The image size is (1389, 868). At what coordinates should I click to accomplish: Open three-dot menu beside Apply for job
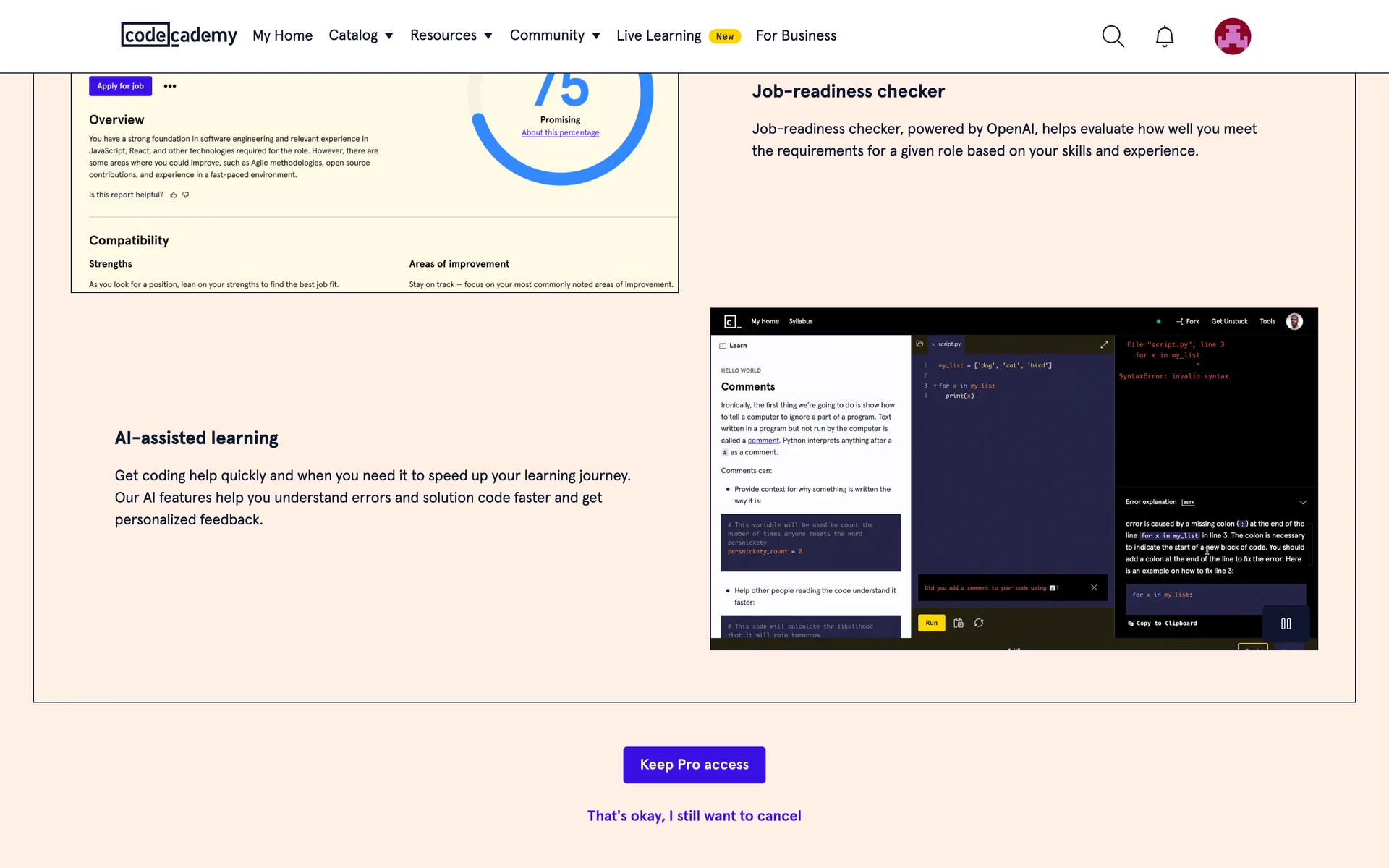pos(170,86)
